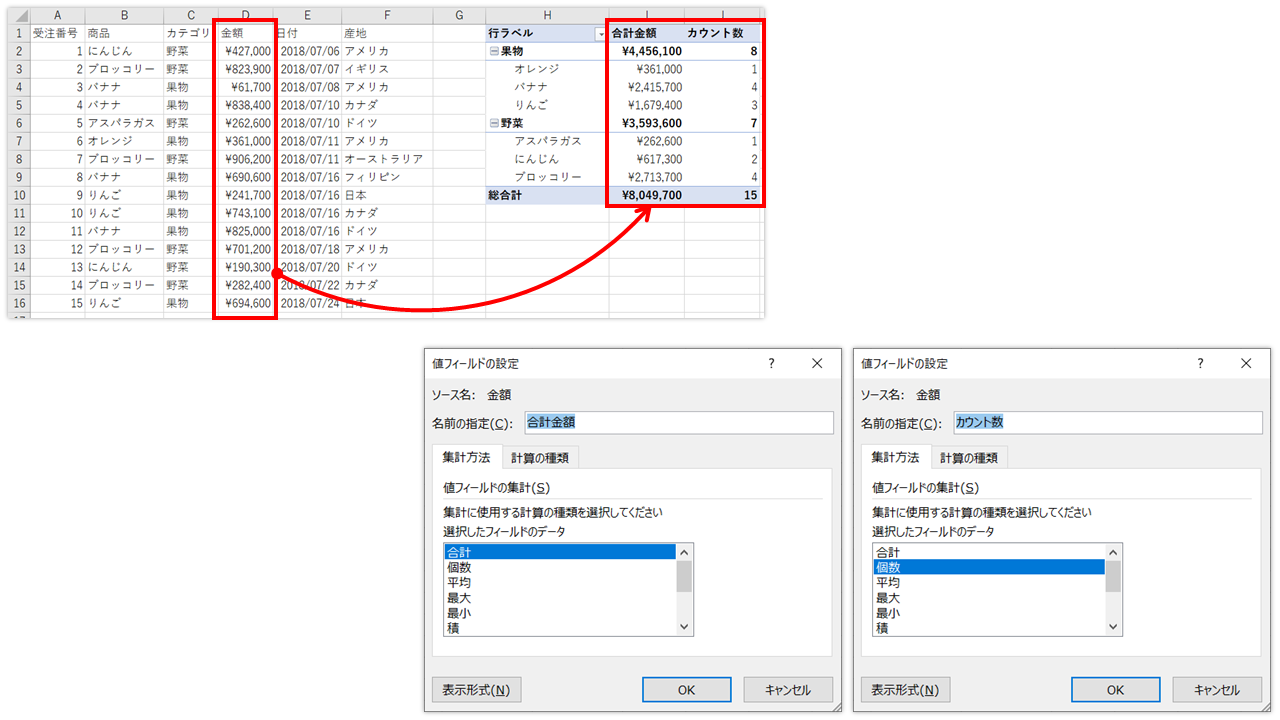Click list scroll-down arrow in カウント数 dialog

pyautogui.click(x=1114, y=626)
